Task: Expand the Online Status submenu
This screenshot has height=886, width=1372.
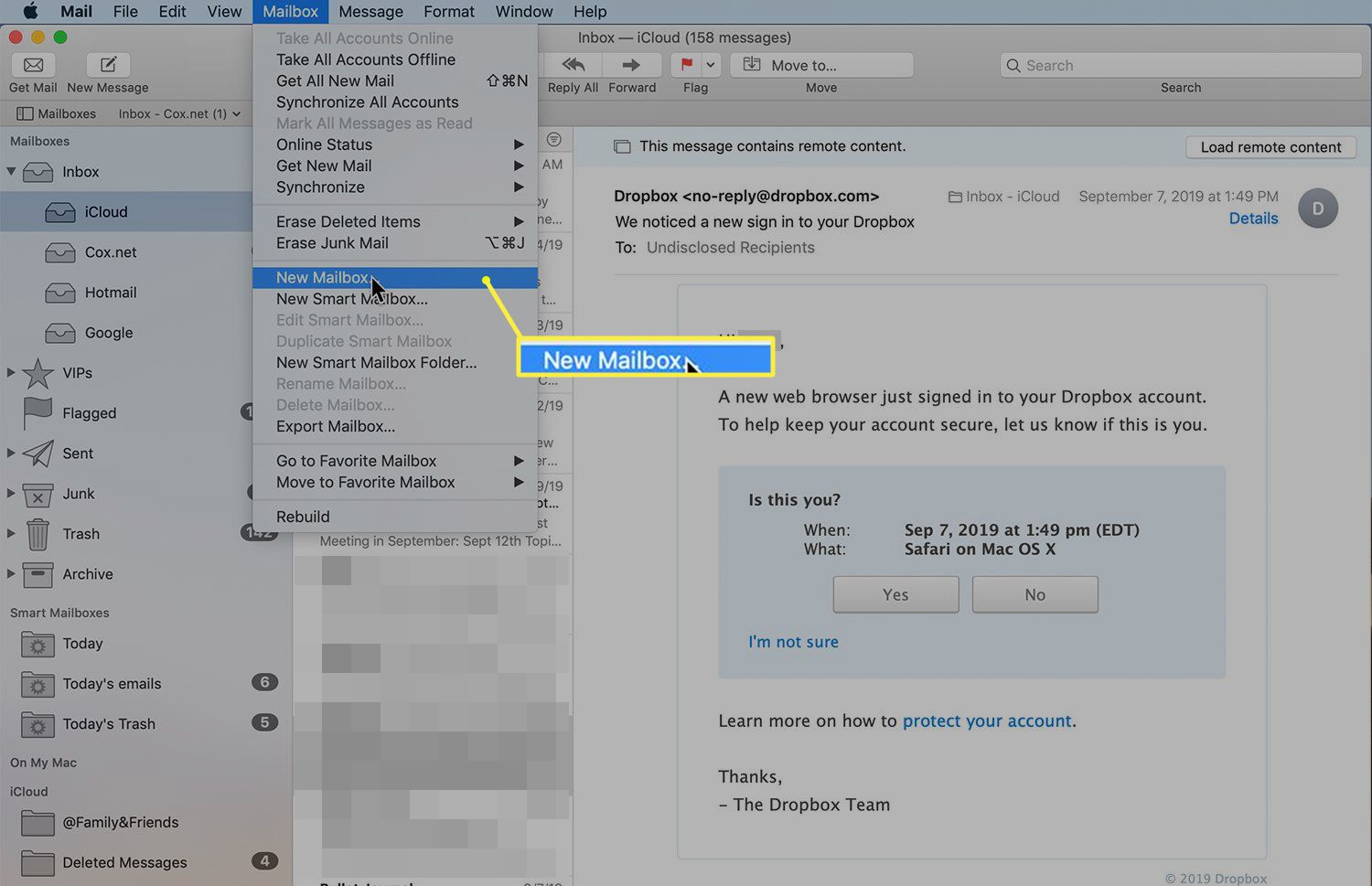Action: [x=395, y=144]
